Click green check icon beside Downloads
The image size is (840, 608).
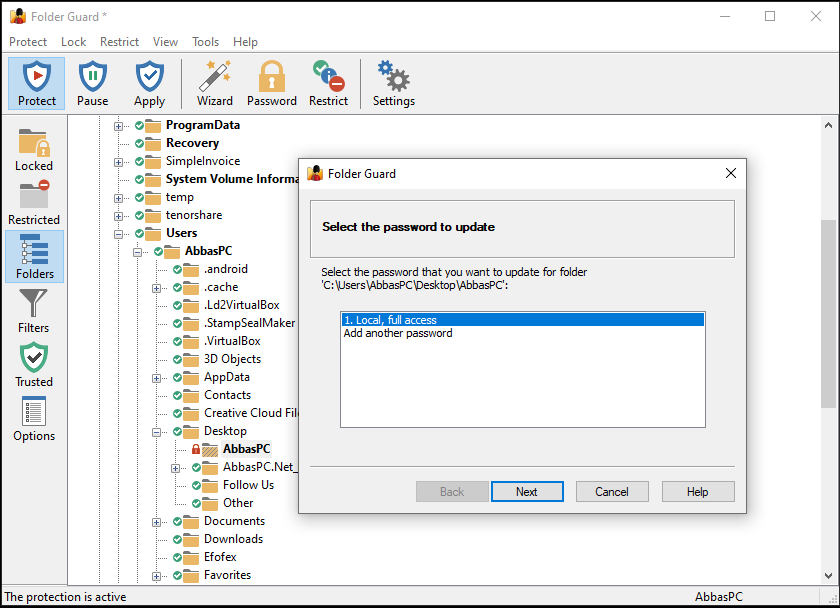tap(177, 539)
